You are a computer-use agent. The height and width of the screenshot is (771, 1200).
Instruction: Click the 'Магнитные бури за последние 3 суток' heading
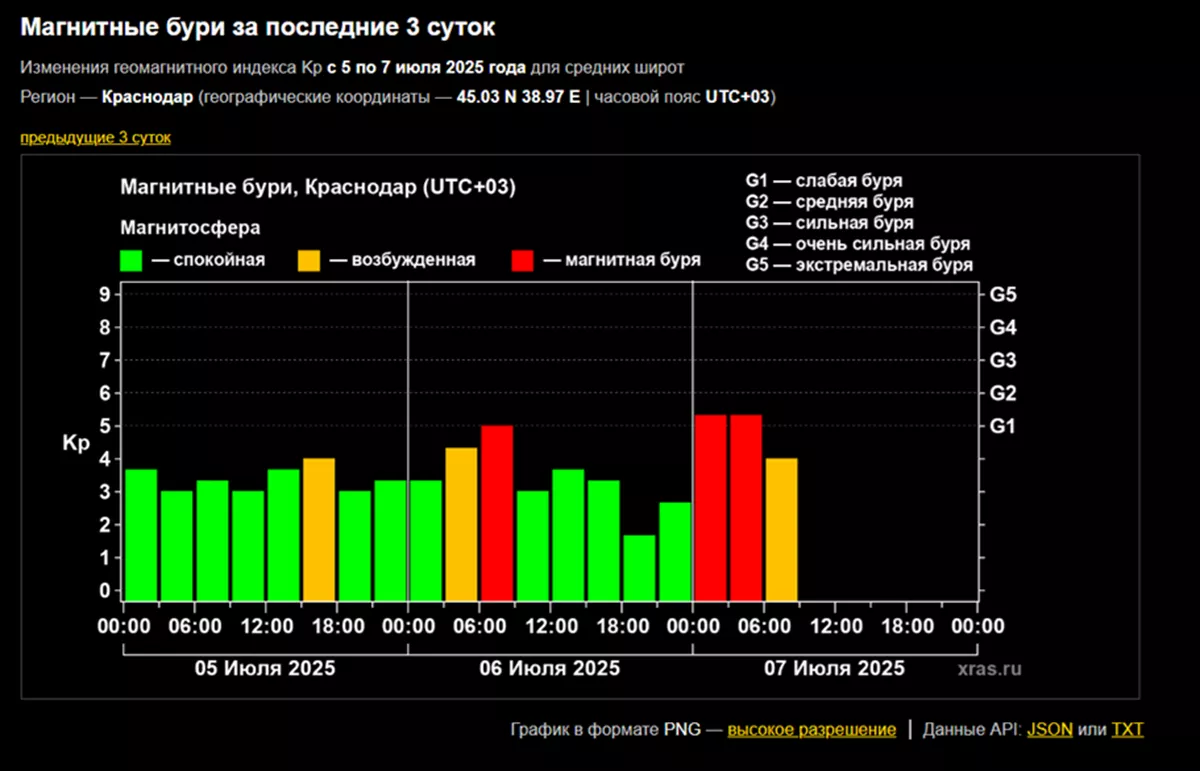(257, 27)
